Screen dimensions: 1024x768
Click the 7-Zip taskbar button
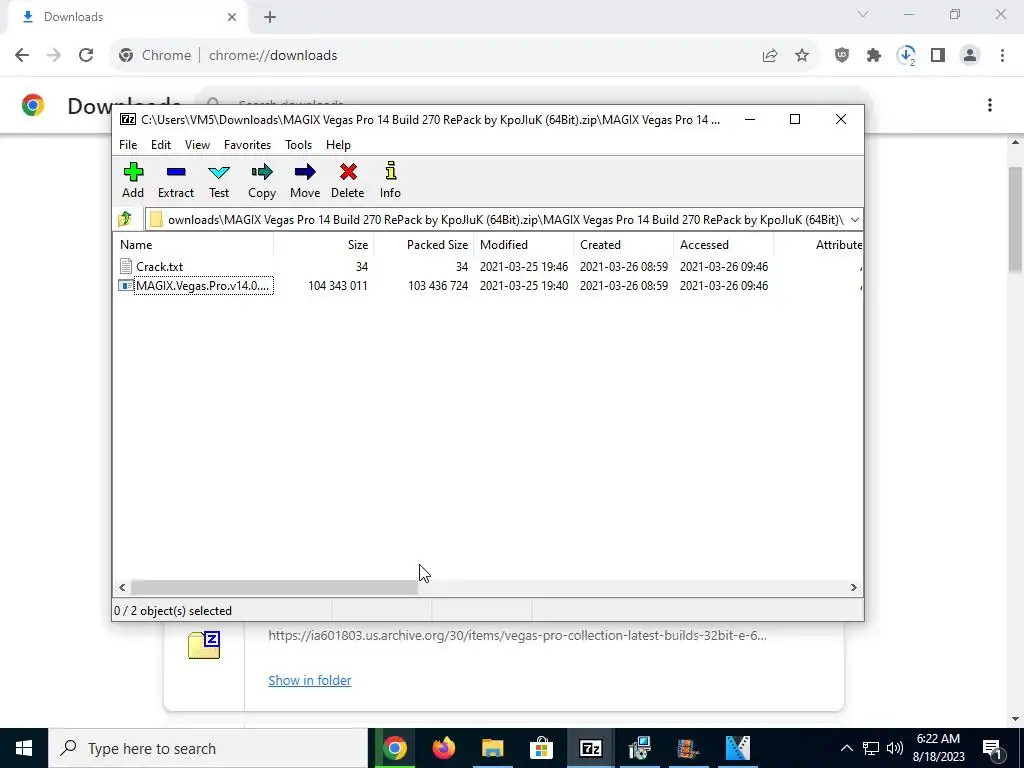(x=590, y=748)
